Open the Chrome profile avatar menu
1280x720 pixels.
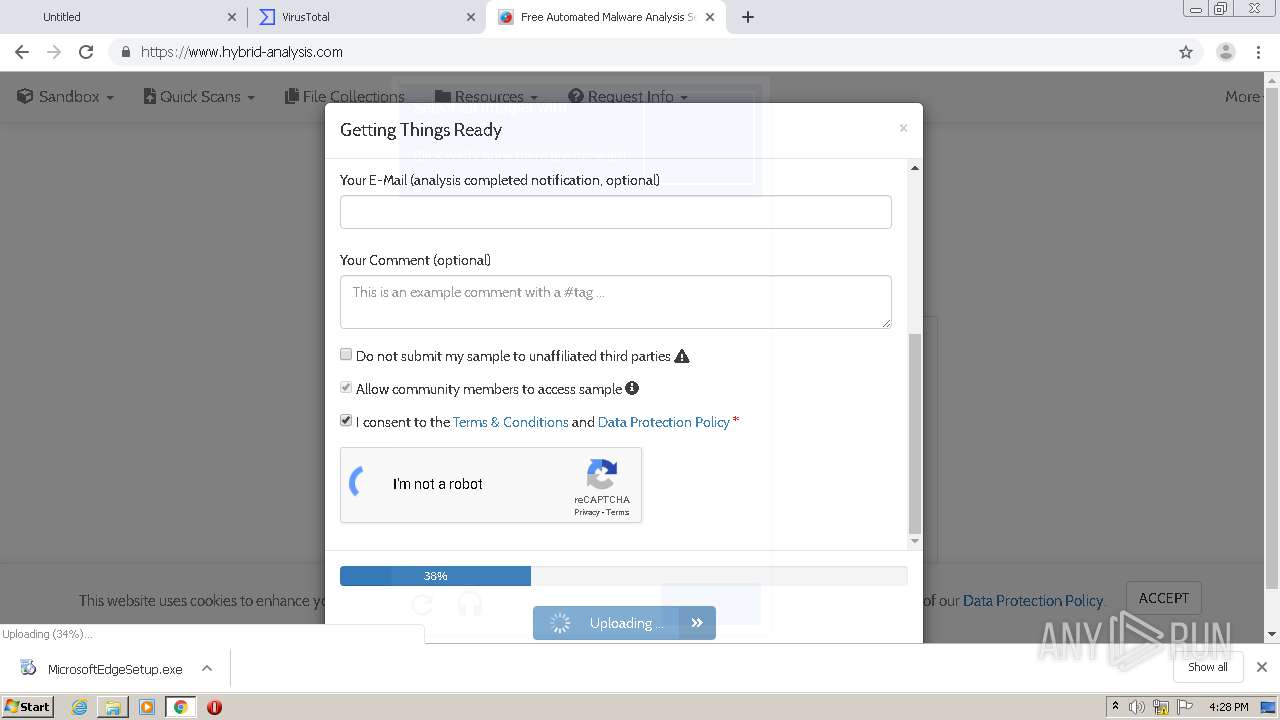coord(1225,52)
